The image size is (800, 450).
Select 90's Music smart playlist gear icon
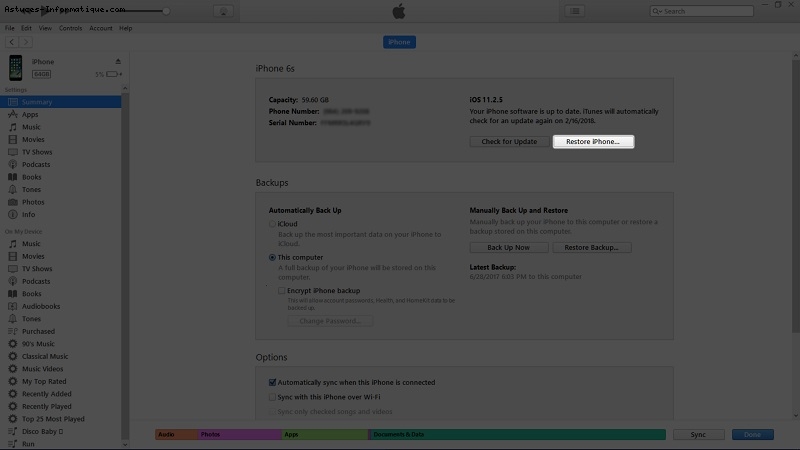click(x=13, y=344)
